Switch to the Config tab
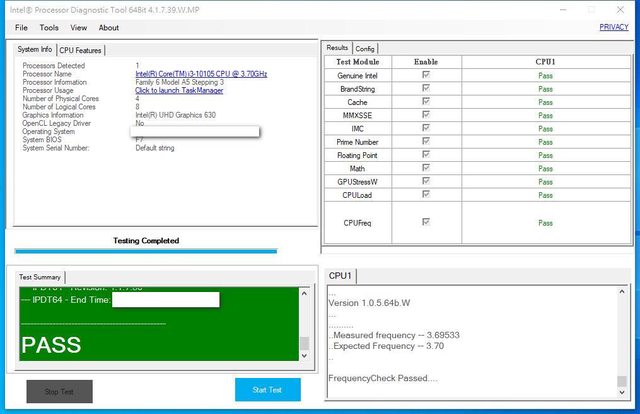640x414 pixels. pyautogui.click(x=365, y=48)
